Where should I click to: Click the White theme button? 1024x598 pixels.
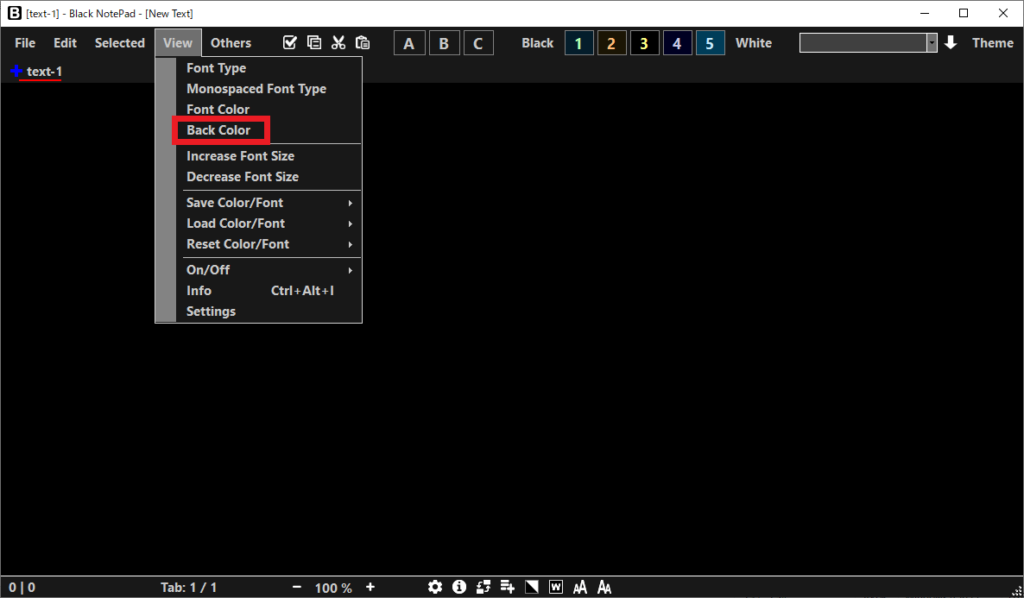[x=754, y=42]
